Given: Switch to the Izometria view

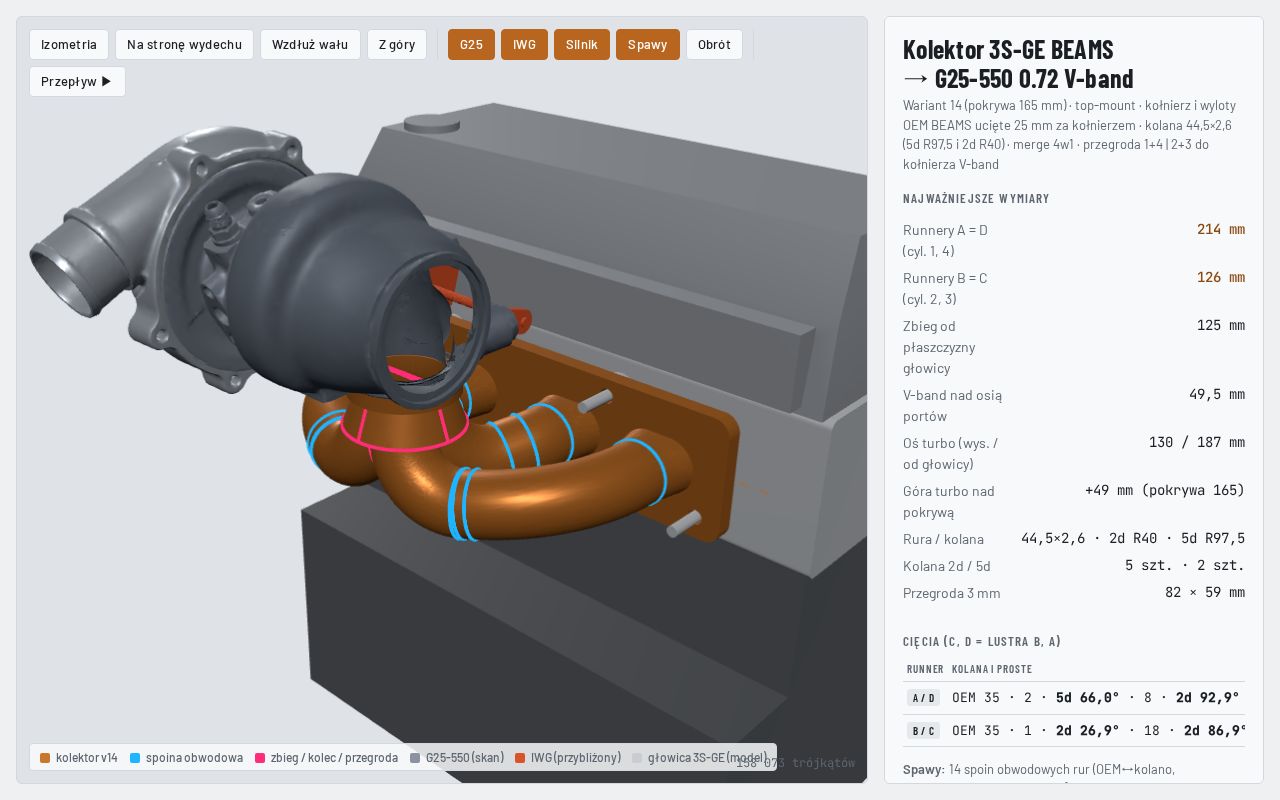Looking at the screenshot, I should tap(69, 44).
